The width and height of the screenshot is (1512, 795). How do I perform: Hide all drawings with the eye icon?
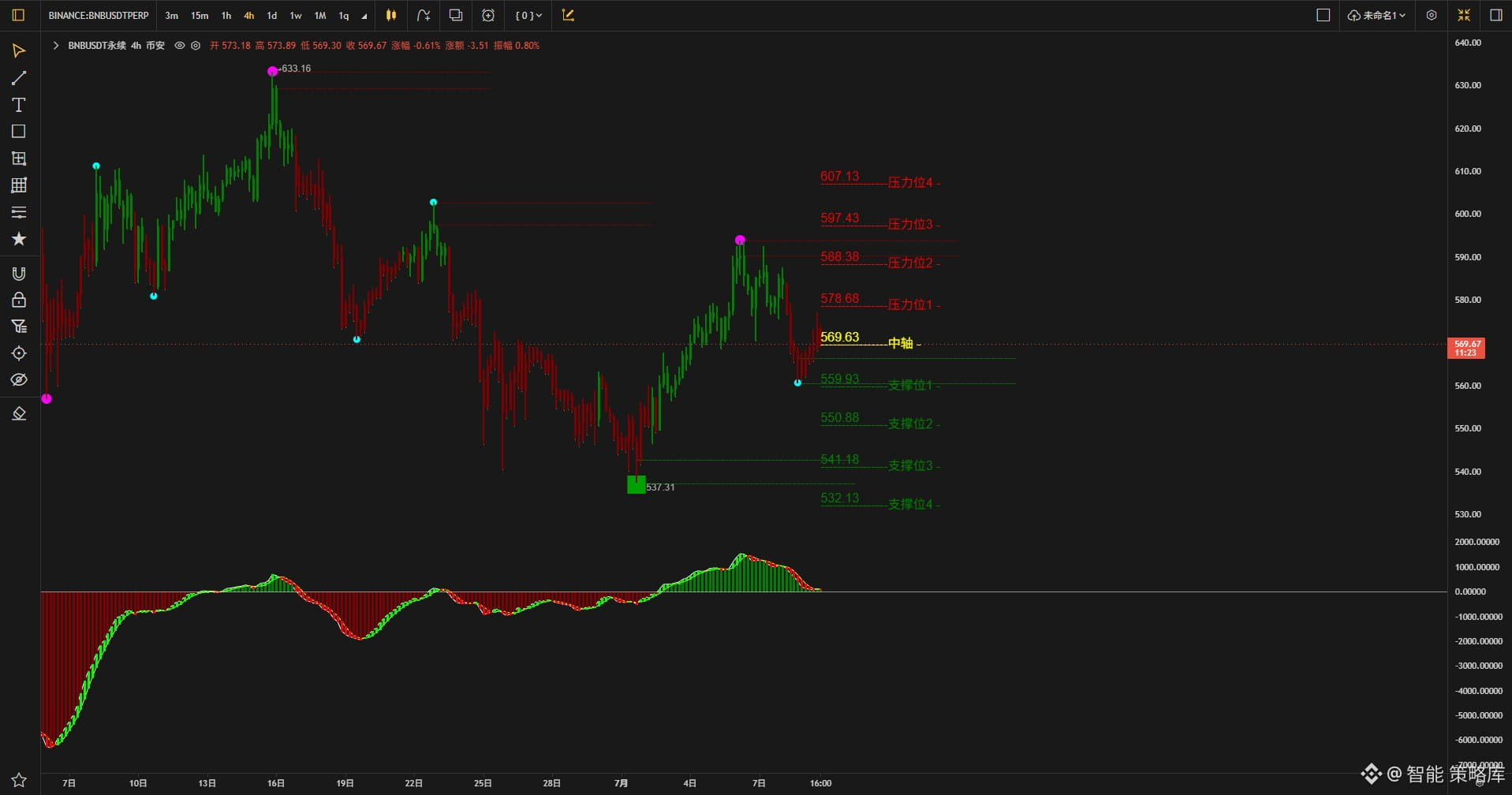click(19, 380)
